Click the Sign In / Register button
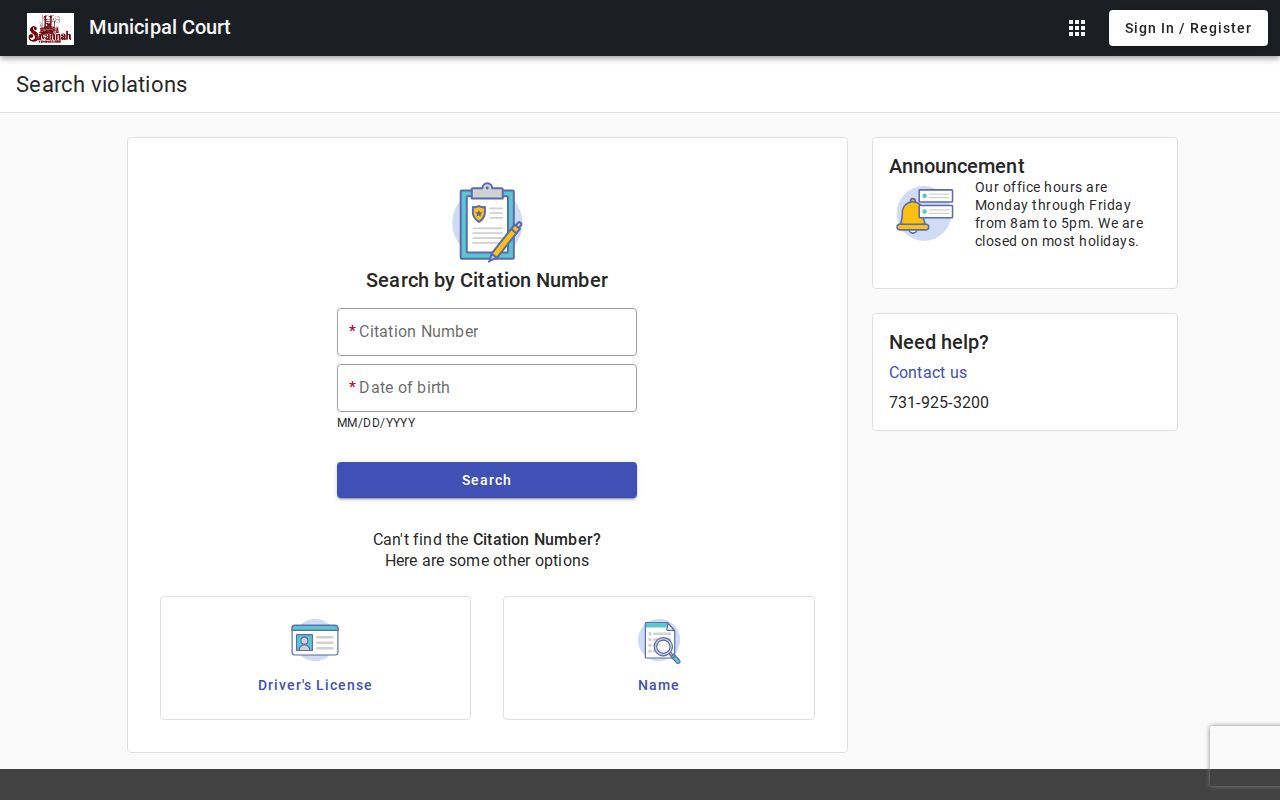Image resolution: width=1280 pixels, height=800 pixels. (x=1188, y=28)
